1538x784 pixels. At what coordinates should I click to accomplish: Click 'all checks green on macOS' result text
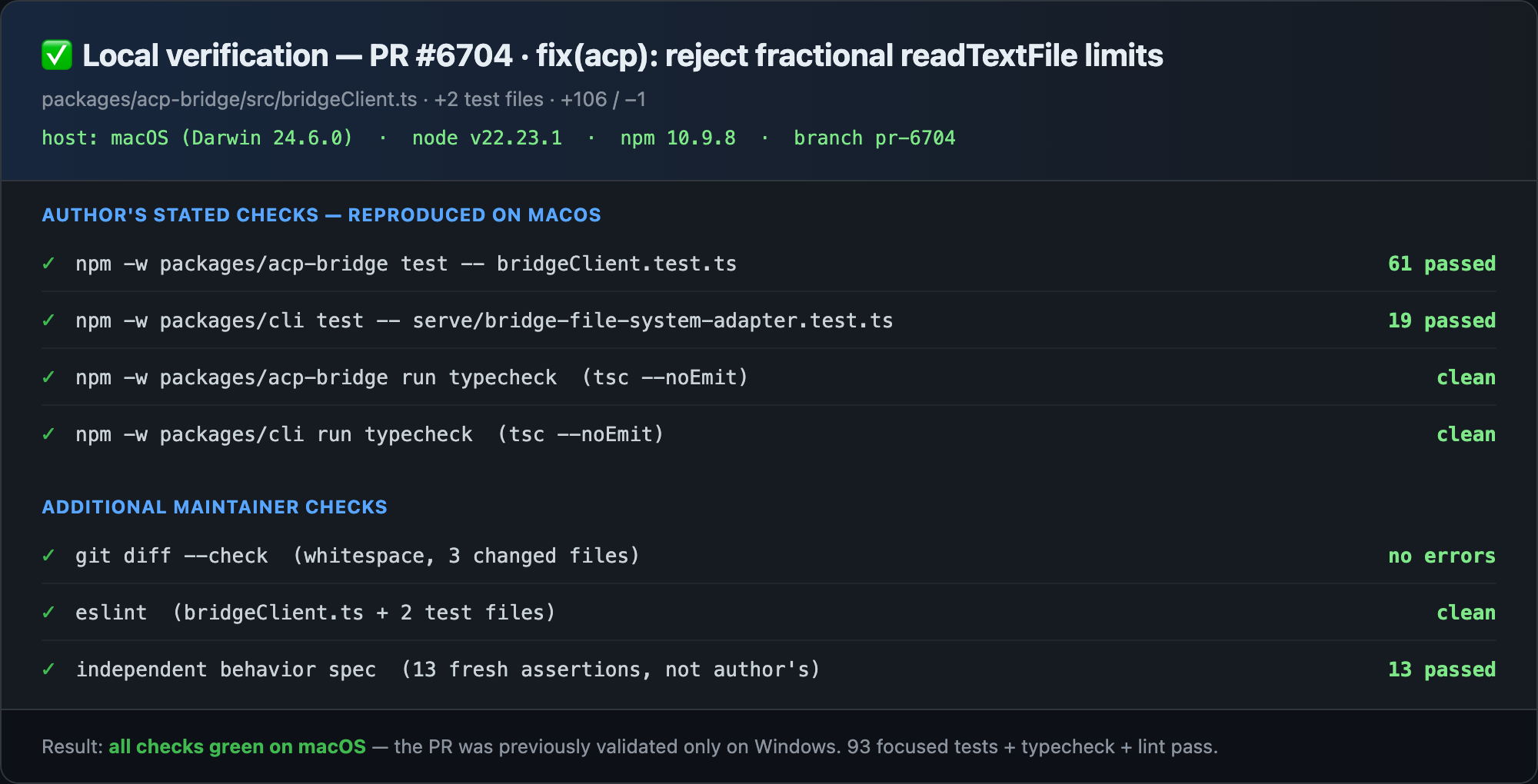(x=238, y=746)
